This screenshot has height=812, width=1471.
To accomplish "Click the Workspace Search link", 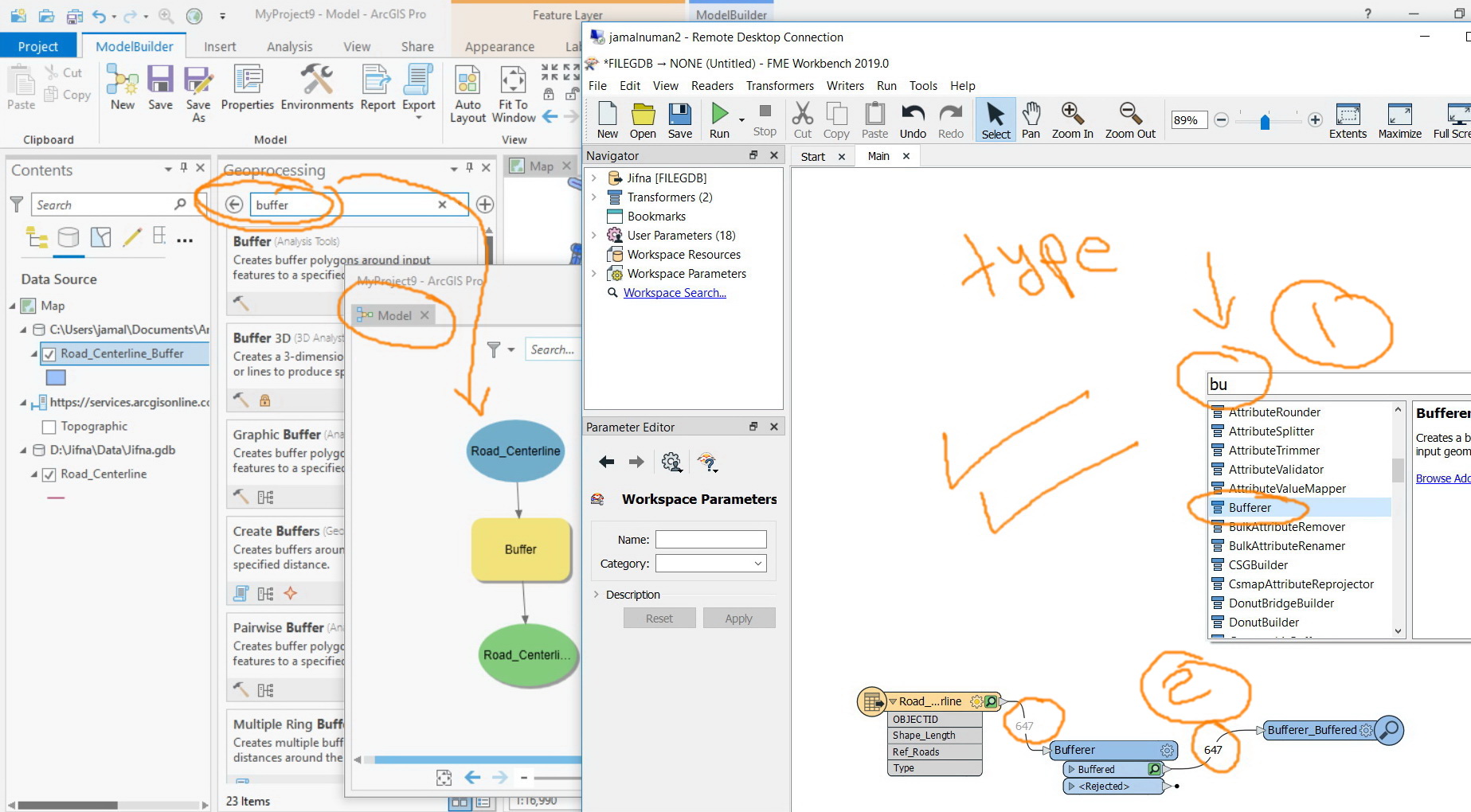I will 675,293.
